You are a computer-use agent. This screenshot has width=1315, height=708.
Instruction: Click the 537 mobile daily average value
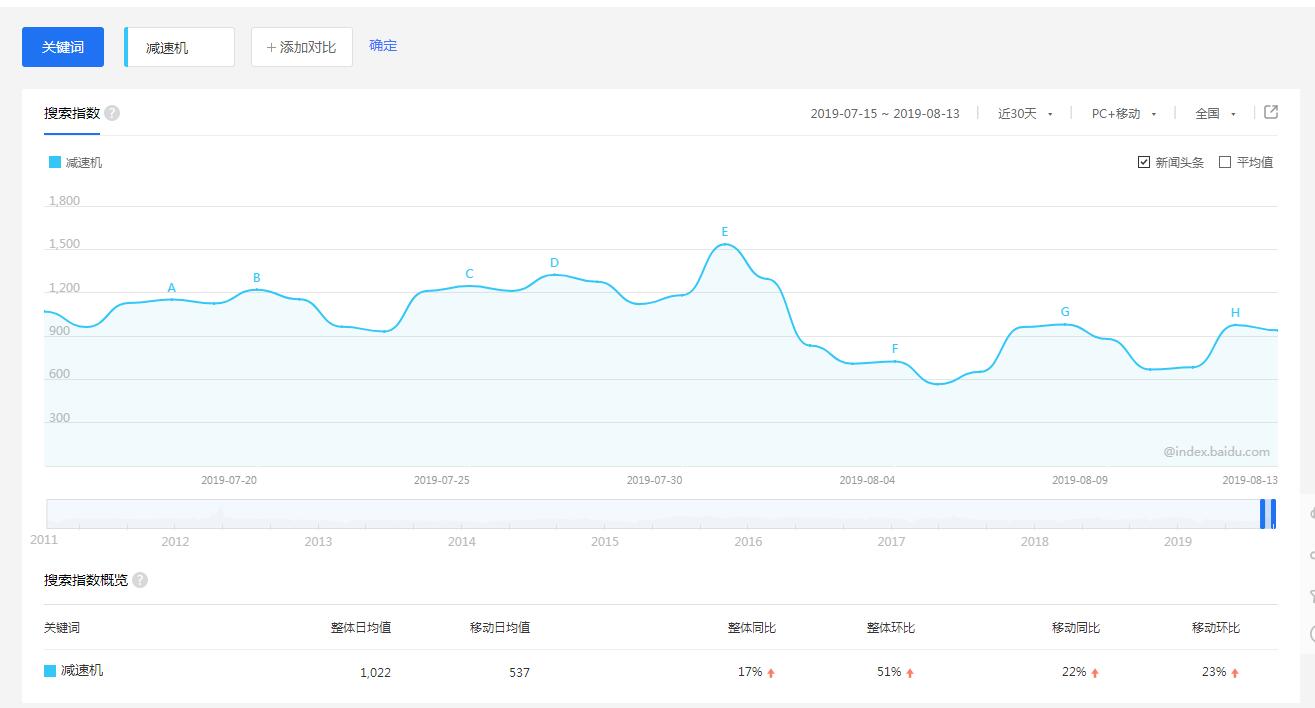(x=519, y=673)
